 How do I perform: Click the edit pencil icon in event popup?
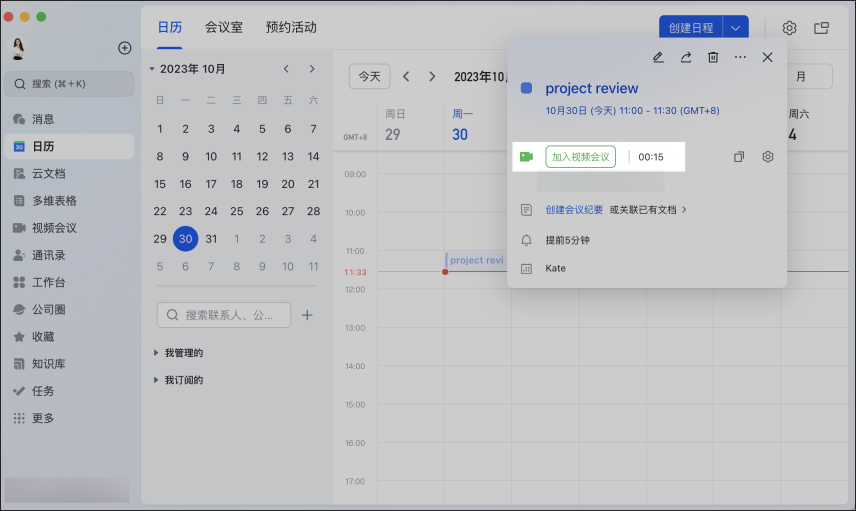[658, 57]
